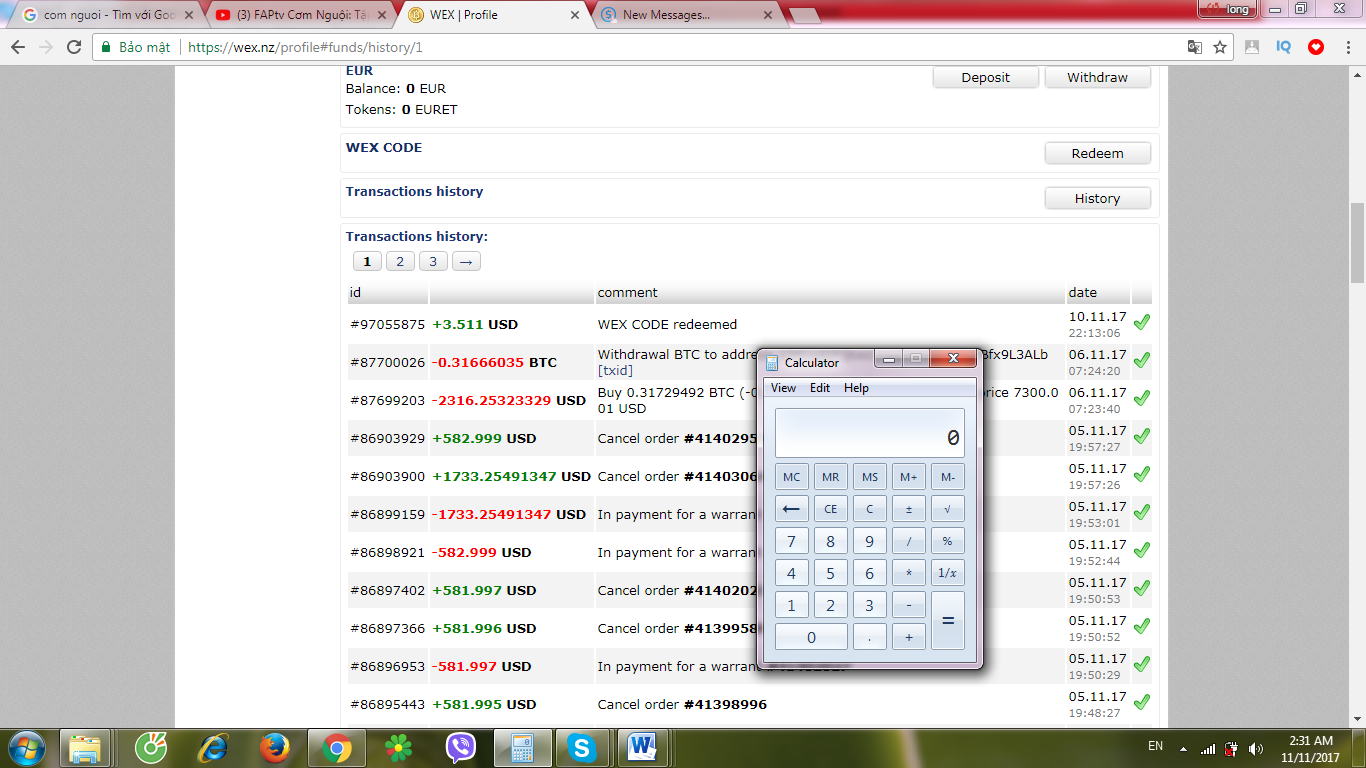Go back to the previous page in Chrome

[18, 47]
